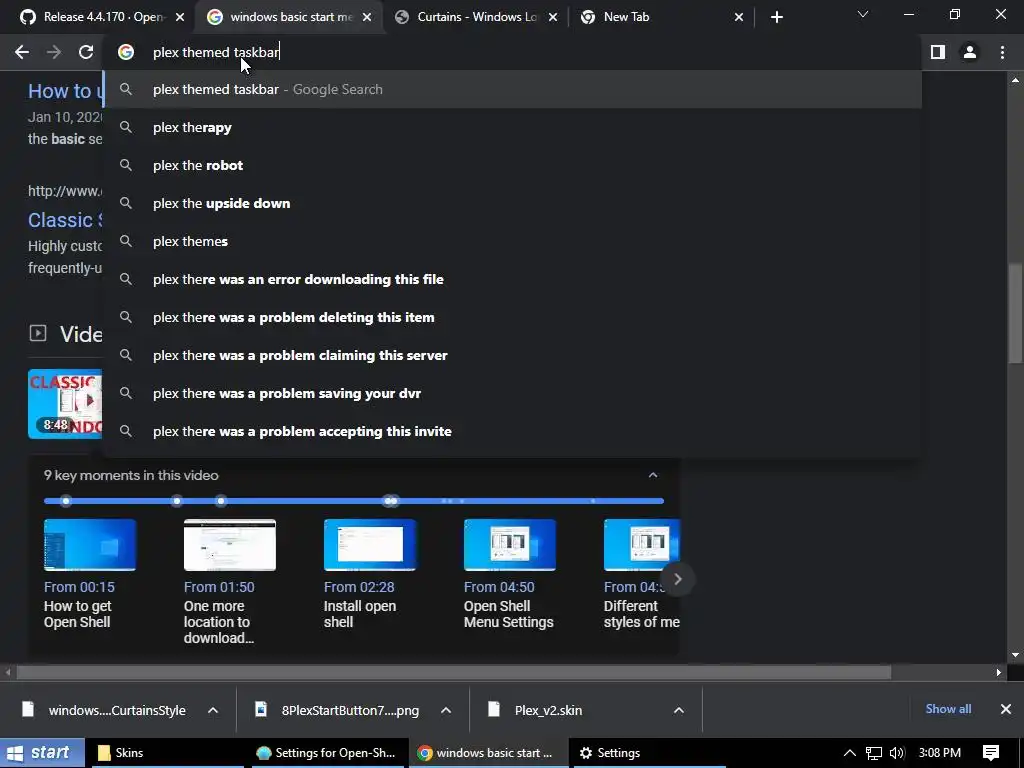Go back to previous page in Chrome
Image resolution: width=1024 pixels, height=768 pixels.
click(22, 52)
